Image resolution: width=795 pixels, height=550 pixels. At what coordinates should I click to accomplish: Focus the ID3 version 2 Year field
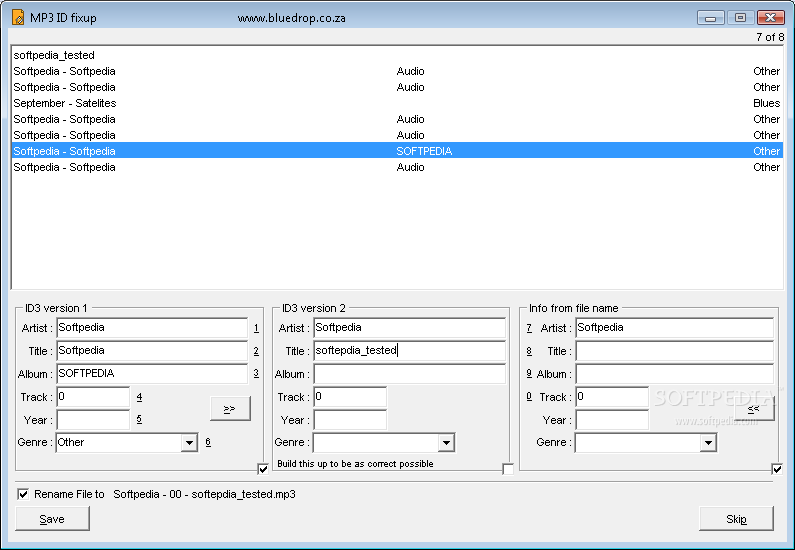point(350,420)
